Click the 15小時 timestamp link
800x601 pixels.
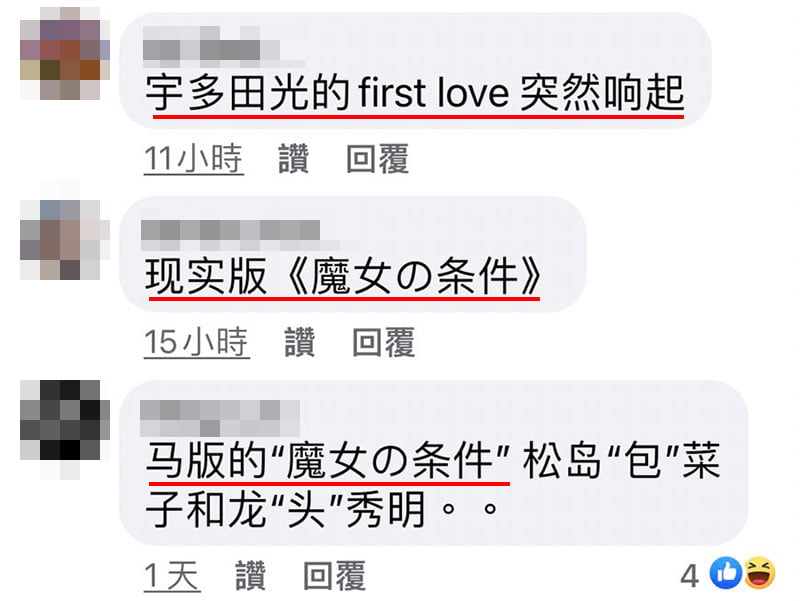click(196, 343)
